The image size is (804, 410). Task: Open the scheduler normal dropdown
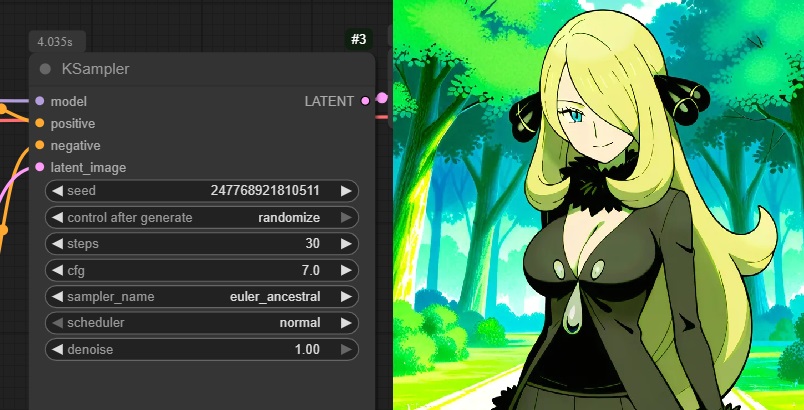(x=300, y=323)
